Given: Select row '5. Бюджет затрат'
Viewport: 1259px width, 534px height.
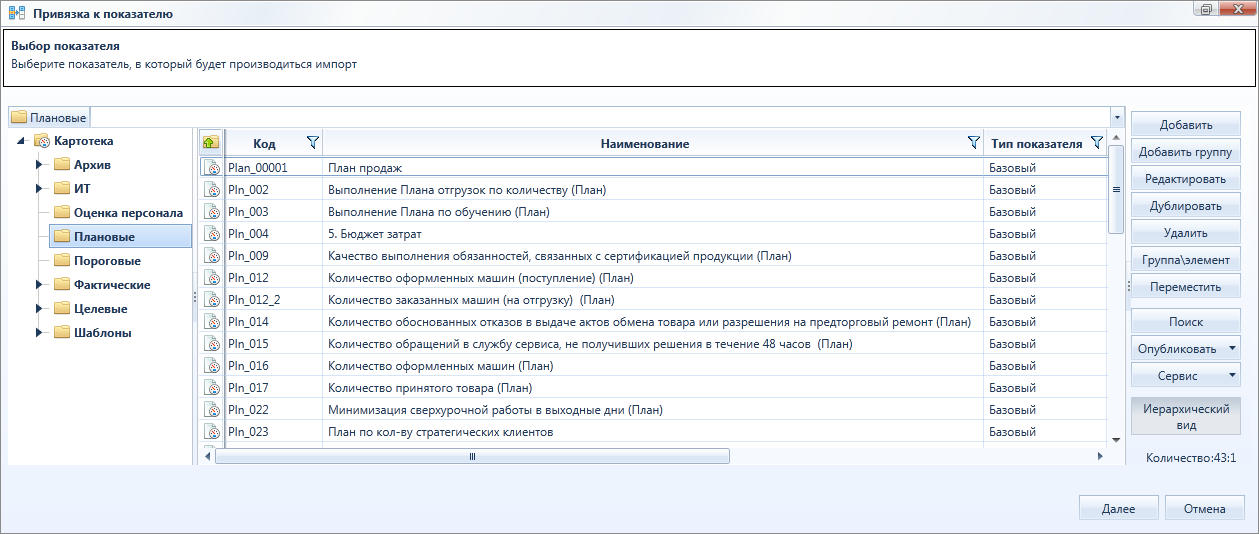Looking at the screenshot, I should [654, 233].
